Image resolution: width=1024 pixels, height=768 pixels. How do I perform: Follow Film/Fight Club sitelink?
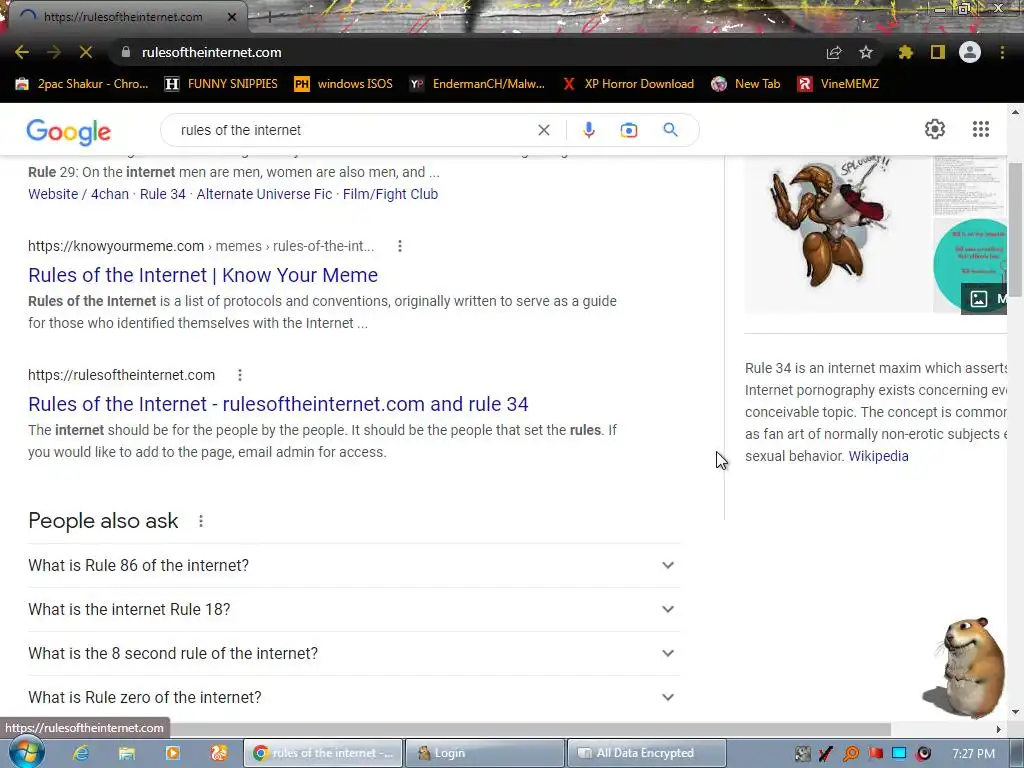[x=391, y=194]
